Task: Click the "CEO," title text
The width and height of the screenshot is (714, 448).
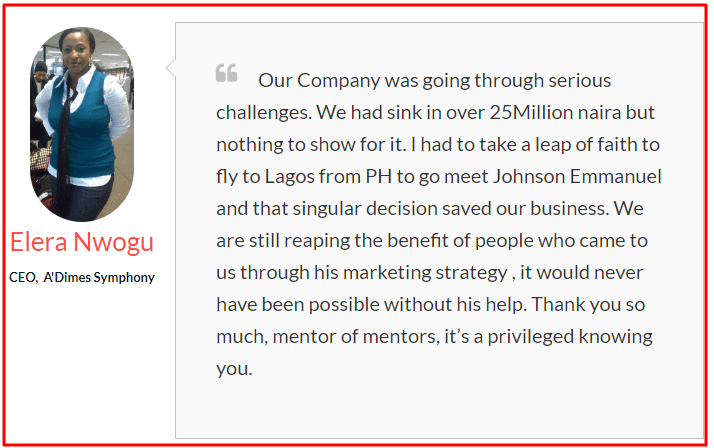Action: point(22,277)
